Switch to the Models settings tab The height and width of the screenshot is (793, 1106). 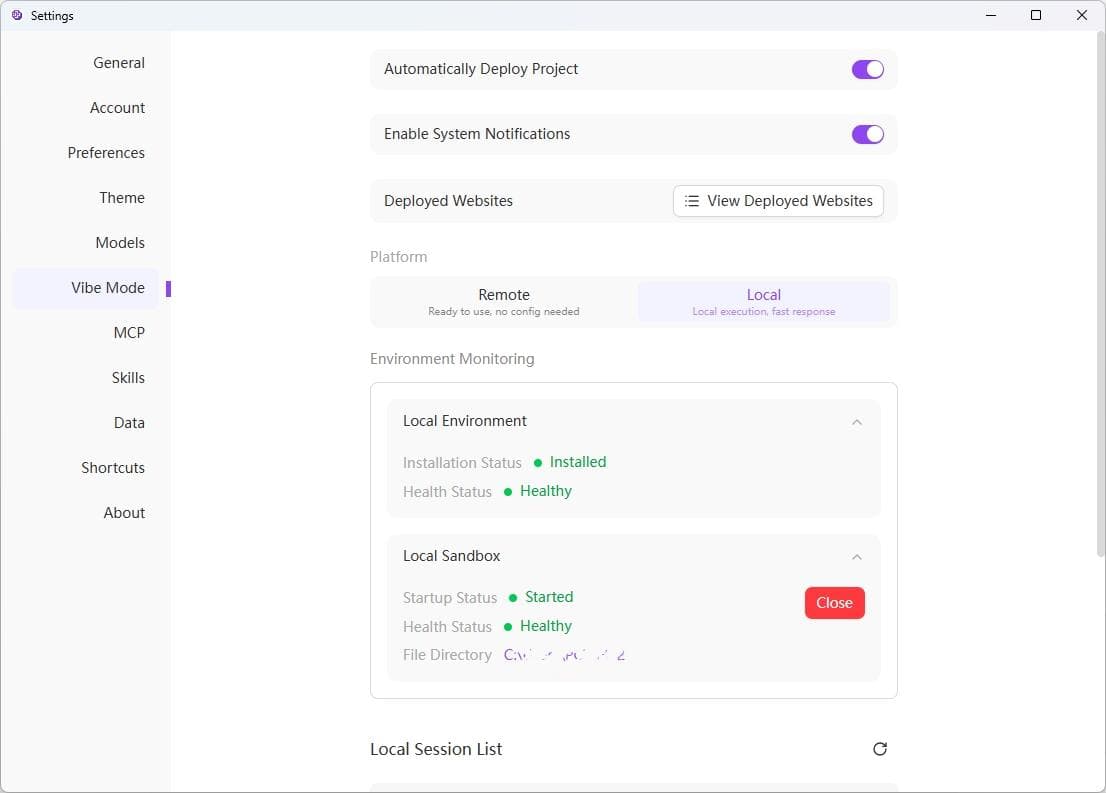click(120, 243)
